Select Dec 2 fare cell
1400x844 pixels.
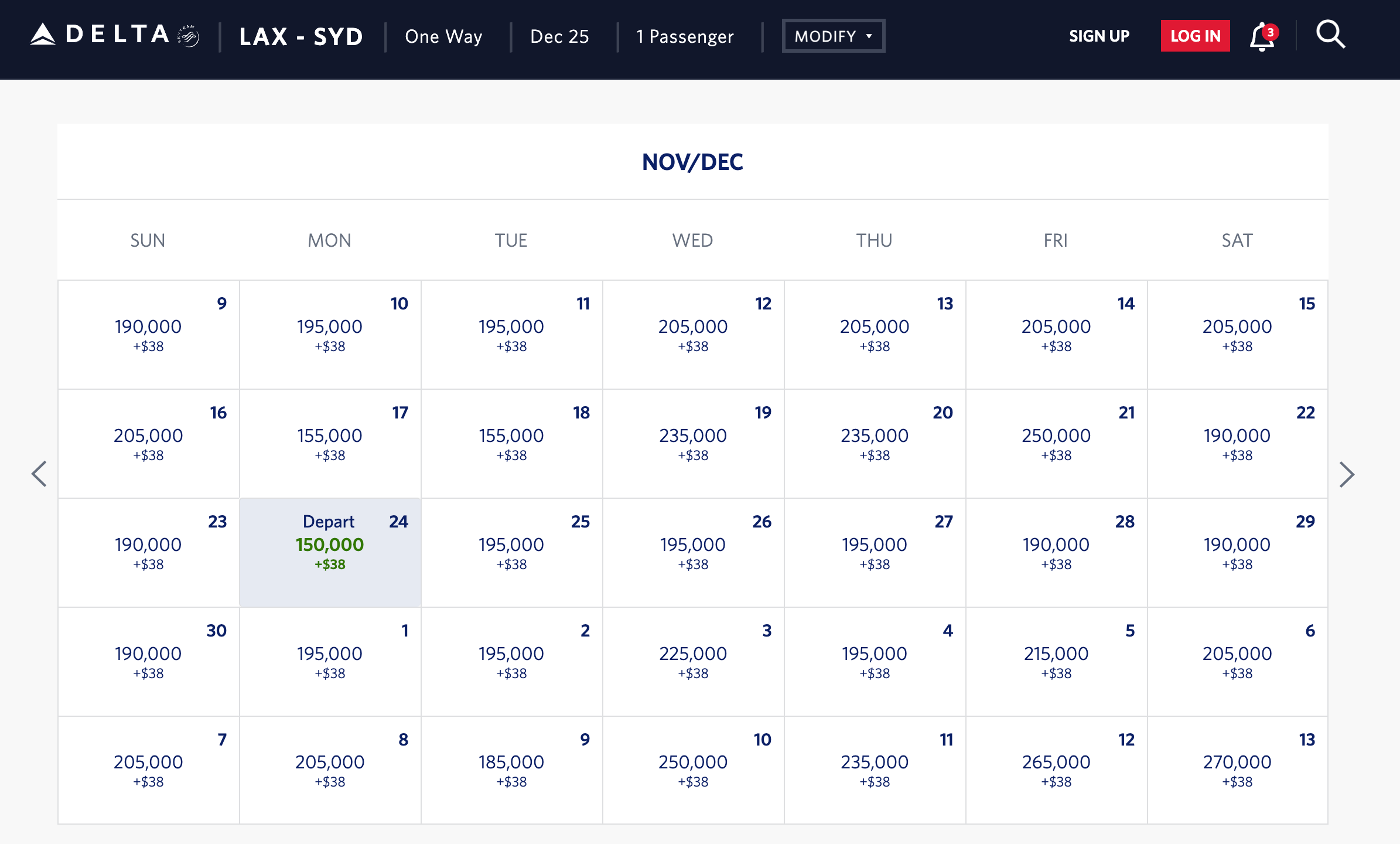[x=512, y=662]
